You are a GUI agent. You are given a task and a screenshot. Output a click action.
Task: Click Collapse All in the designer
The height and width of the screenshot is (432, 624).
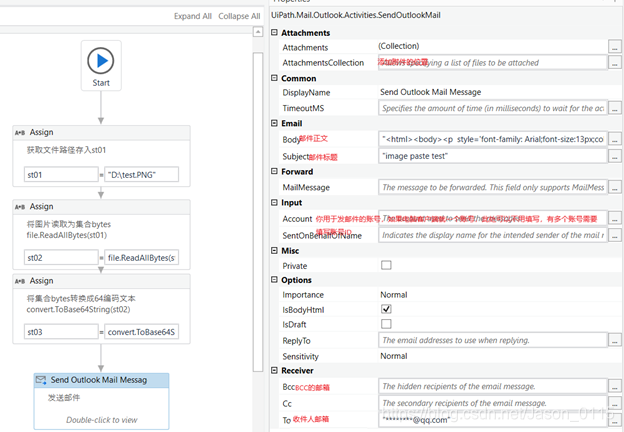tap(239, 16)
